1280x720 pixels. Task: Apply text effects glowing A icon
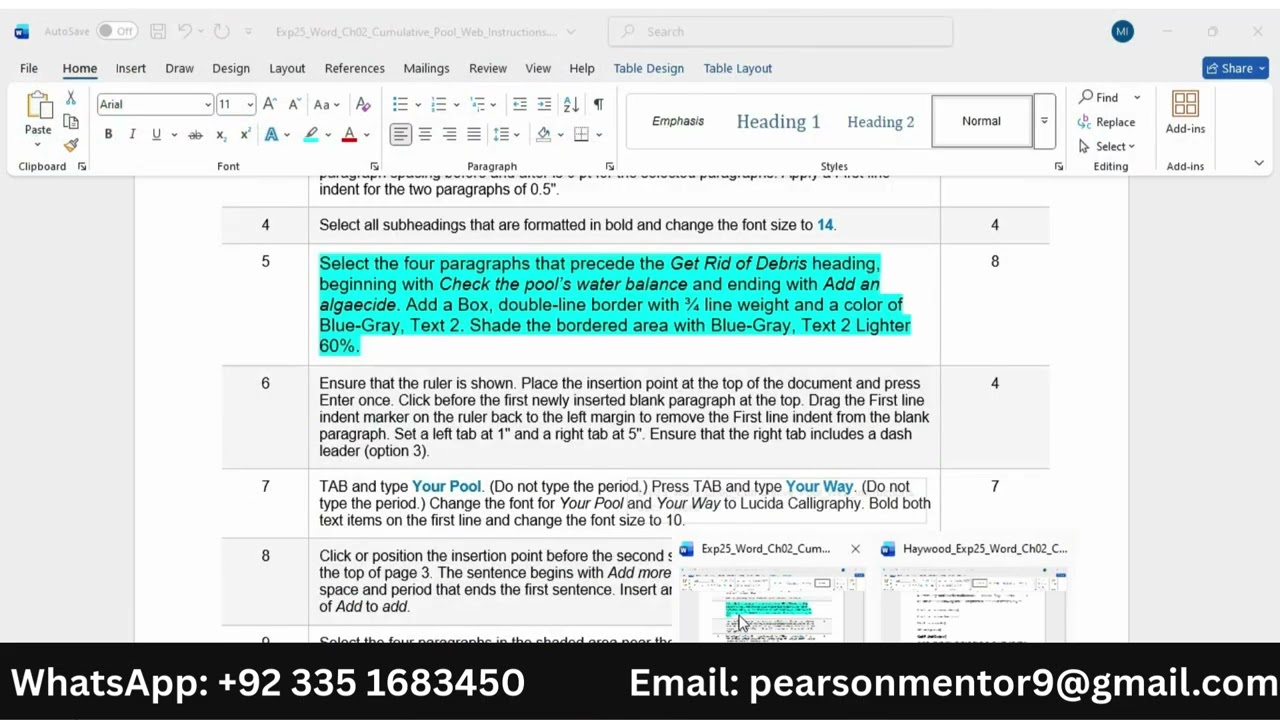pyautogui.click(x=271, y=134)
